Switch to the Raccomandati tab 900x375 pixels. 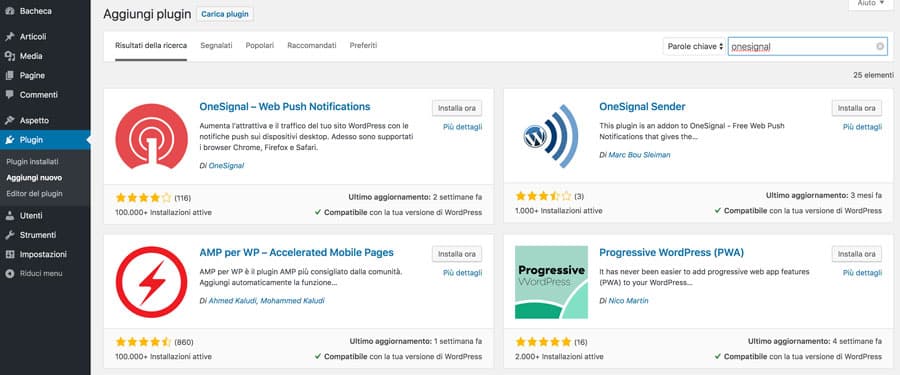312,45
